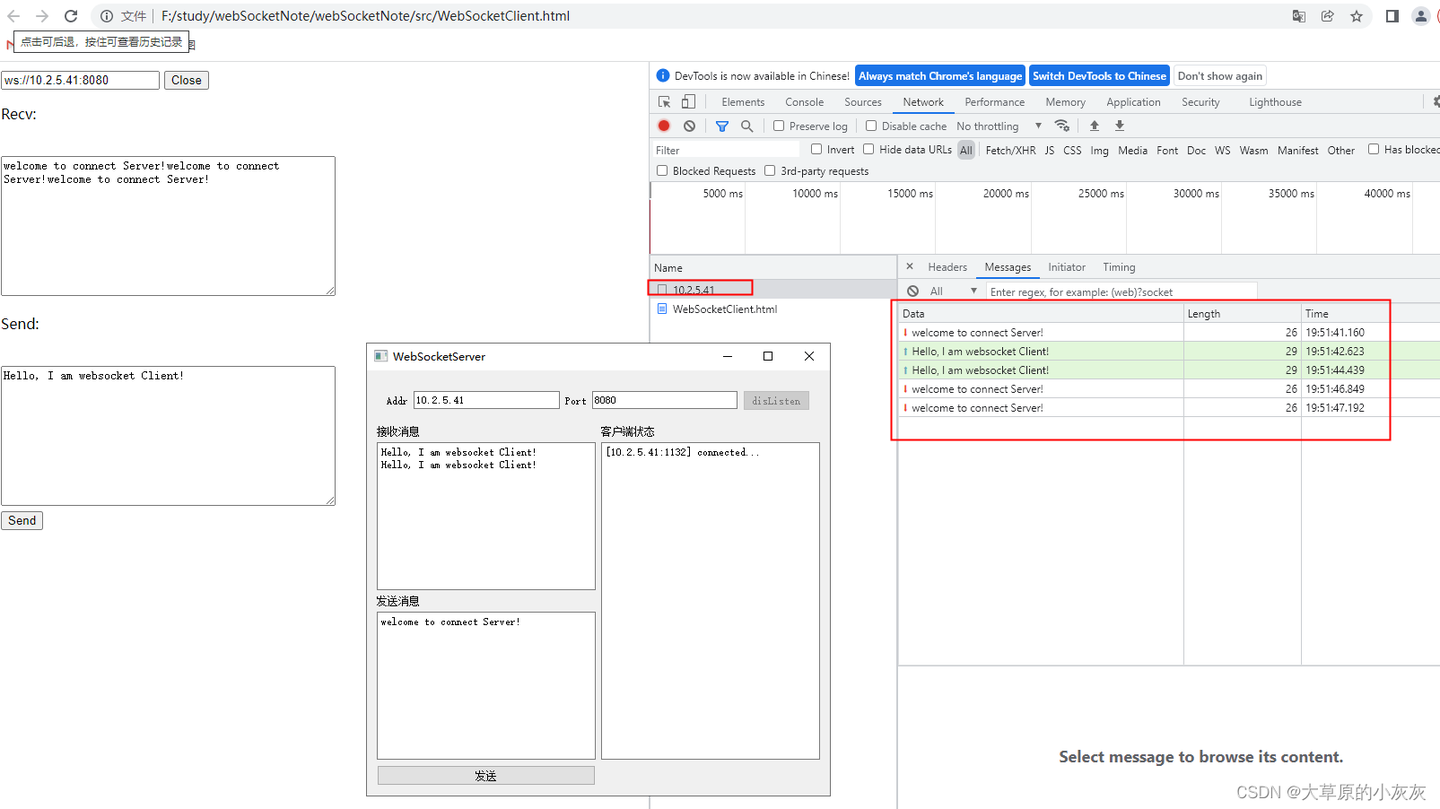Clear the network log
The width and height of the screenshot is (1440, 809).
point(689,126)
